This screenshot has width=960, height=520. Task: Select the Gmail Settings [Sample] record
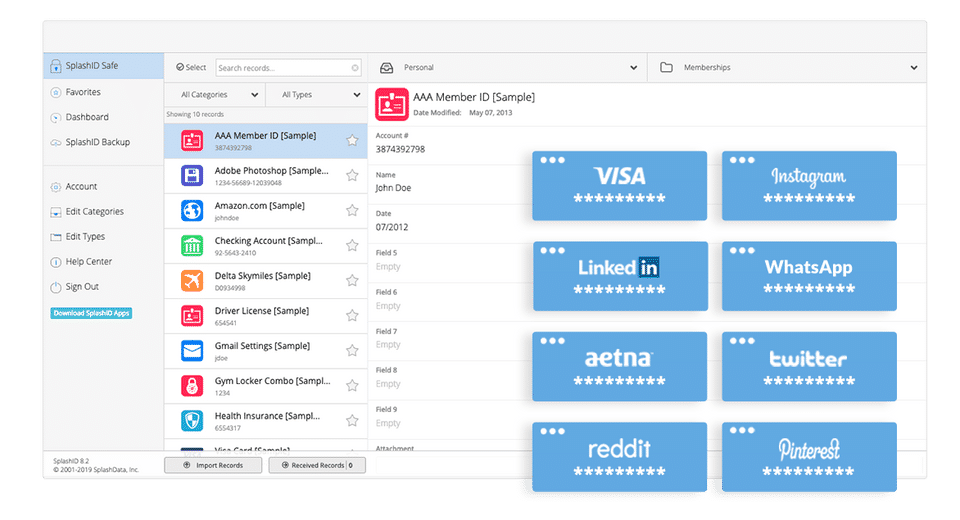pyautogui.click(x=265, y=351)
